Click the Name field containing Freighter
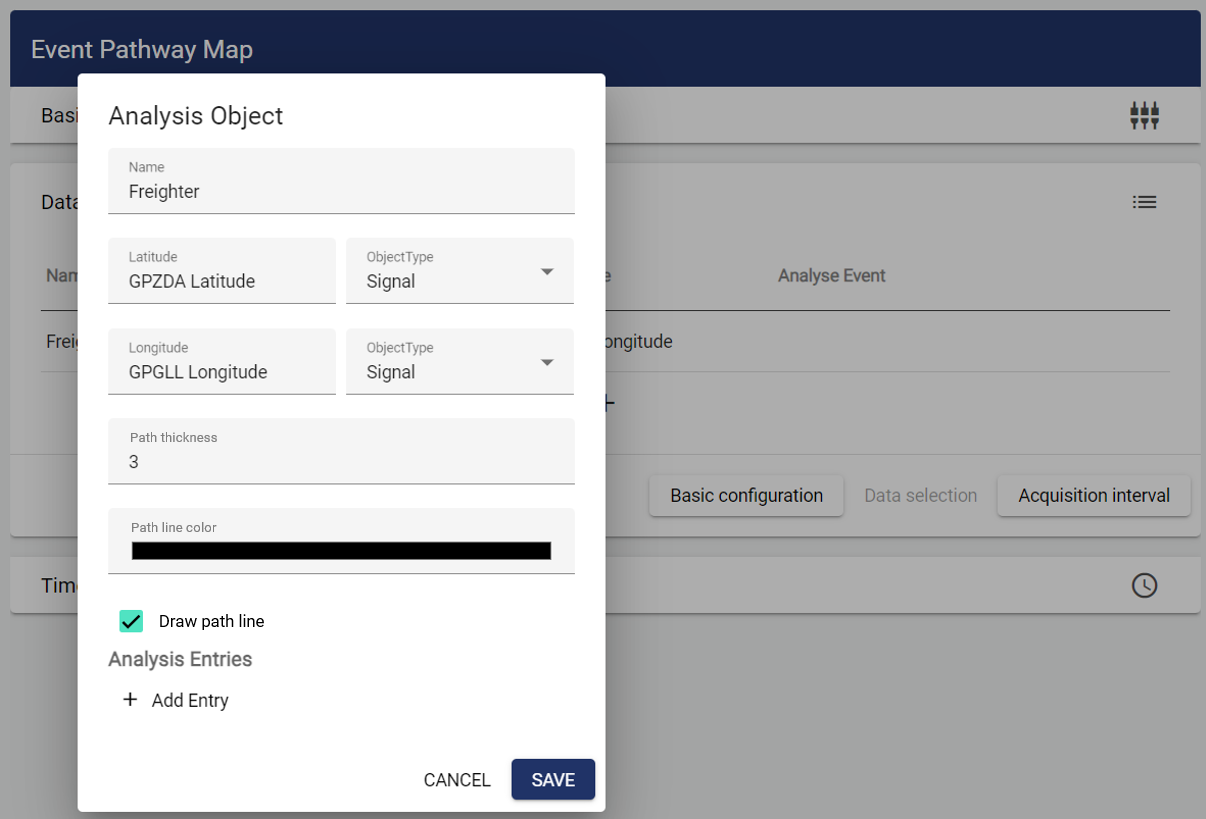The height and width of the screenshot is (819, 1206). pos(341,191)
